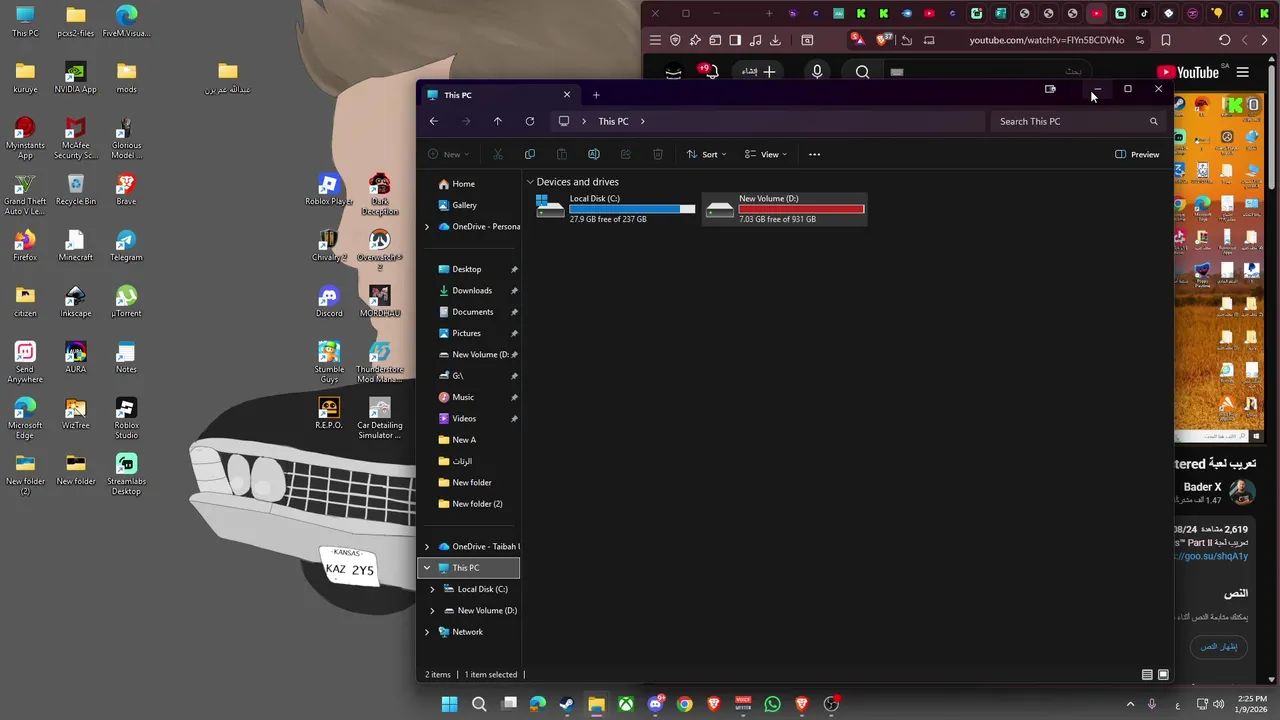Image resolution: width=1280 pixels, height=720 pixels.
Task: Expand New Volume (D:) in navigation tree
Action: click(432, 611)
